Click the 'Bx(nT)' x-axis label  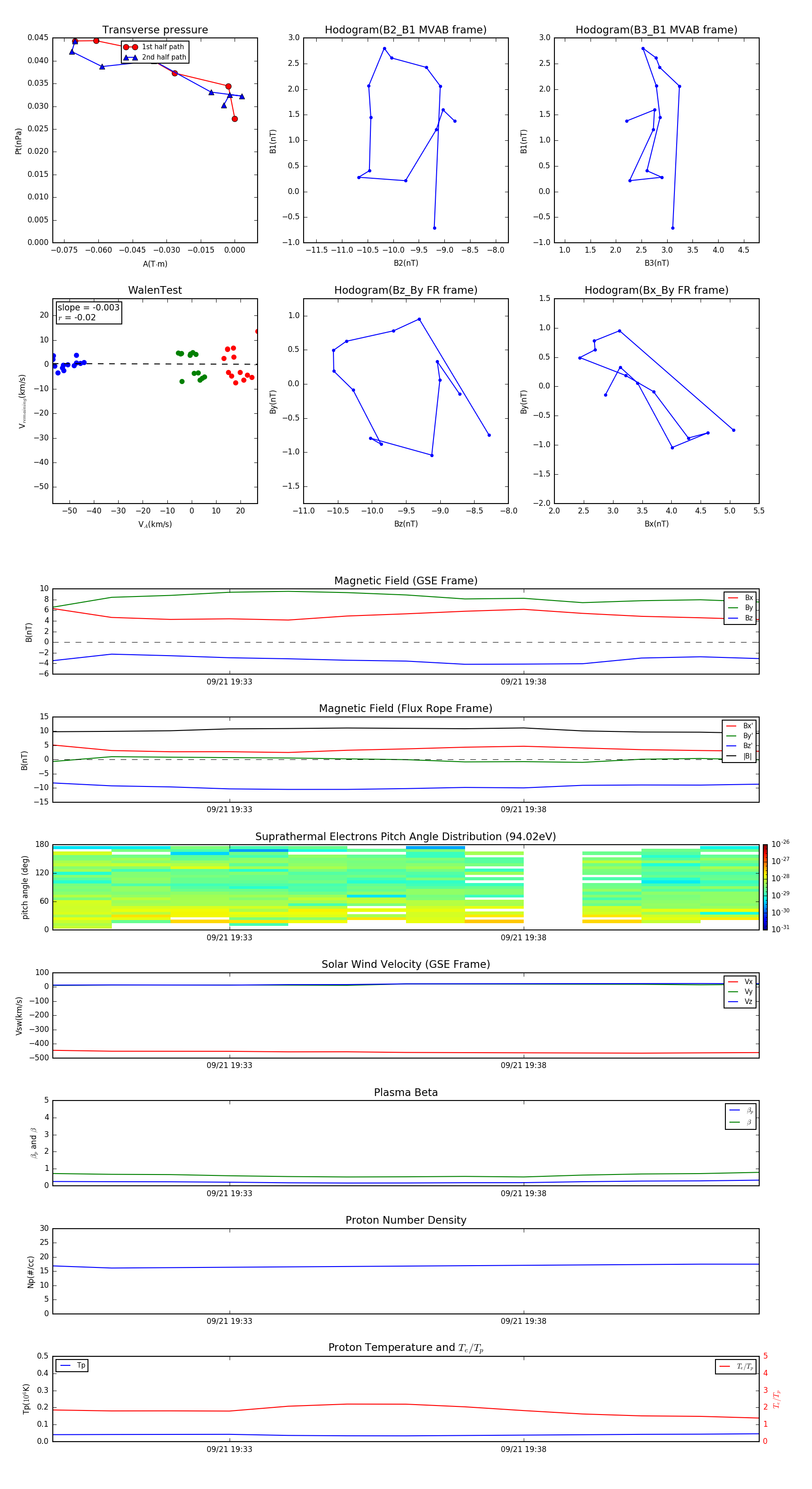pos(656,524)
